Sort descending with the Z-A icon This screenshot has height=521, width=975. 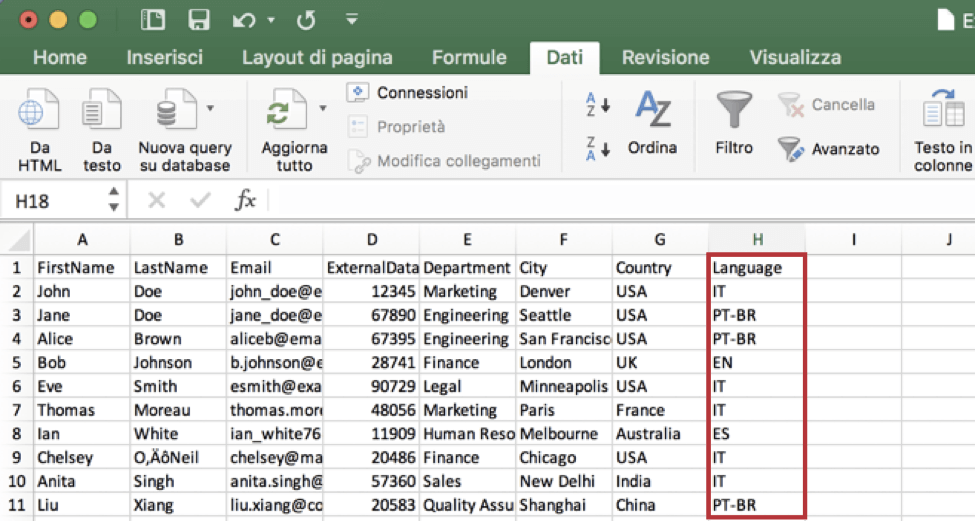pos(598,147)
